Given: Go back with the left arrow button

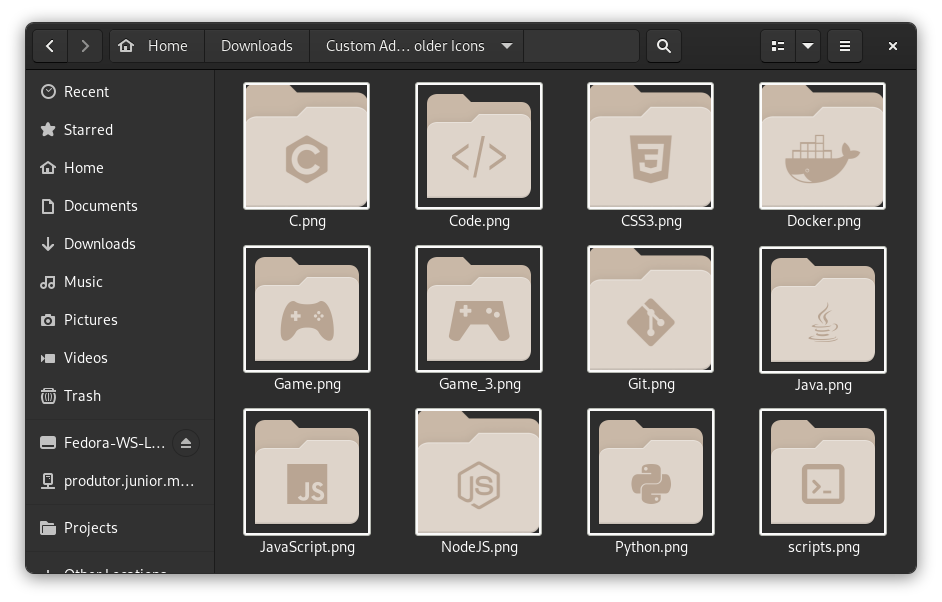Looking at the screenshot, I should 50,46.
